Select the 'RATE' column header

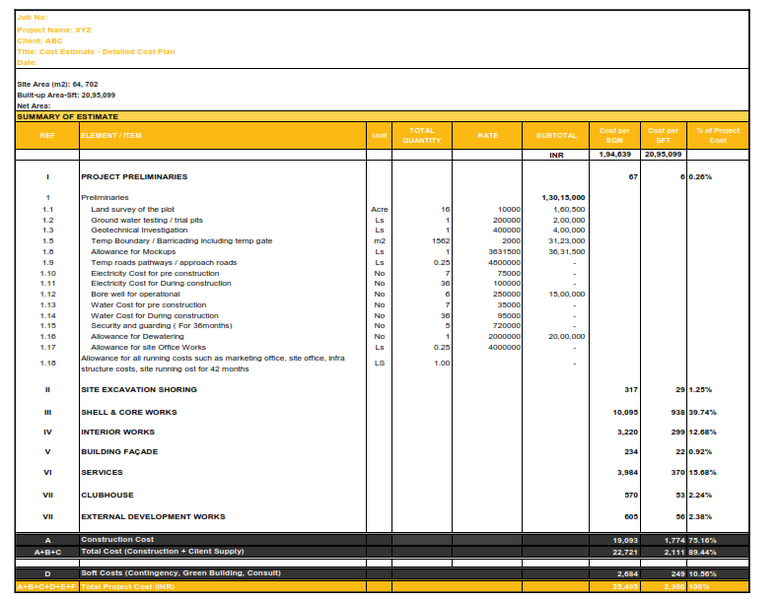tap(488, 135)
